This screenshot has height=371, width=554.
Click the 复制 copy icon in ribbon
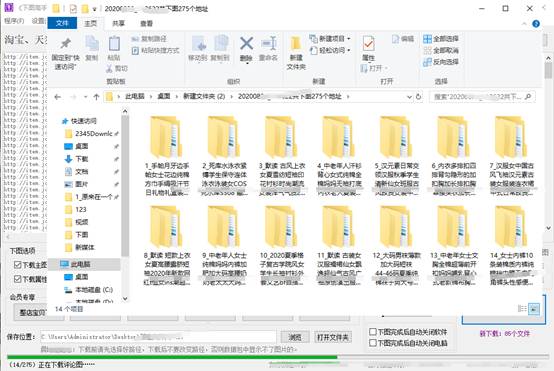(x=92, y=44)
